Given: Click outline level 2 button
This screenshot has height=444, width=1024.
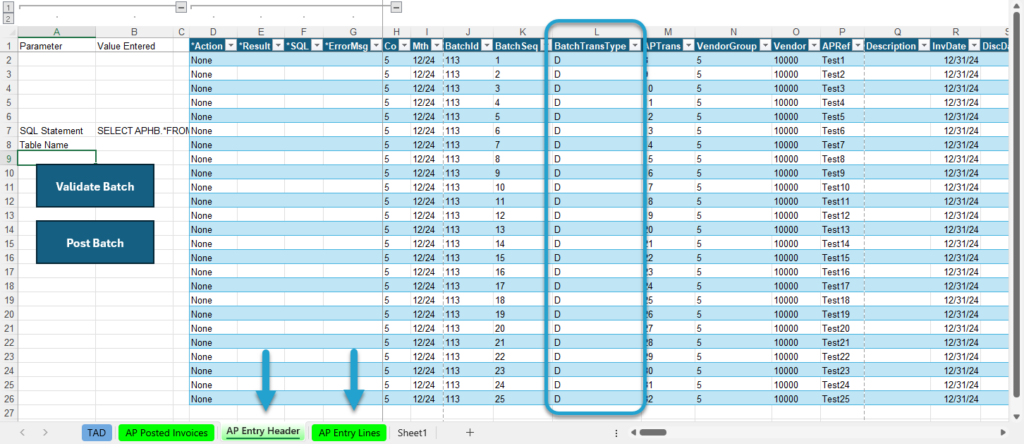Looking at the screenshot, I should (x=8, y=18).
